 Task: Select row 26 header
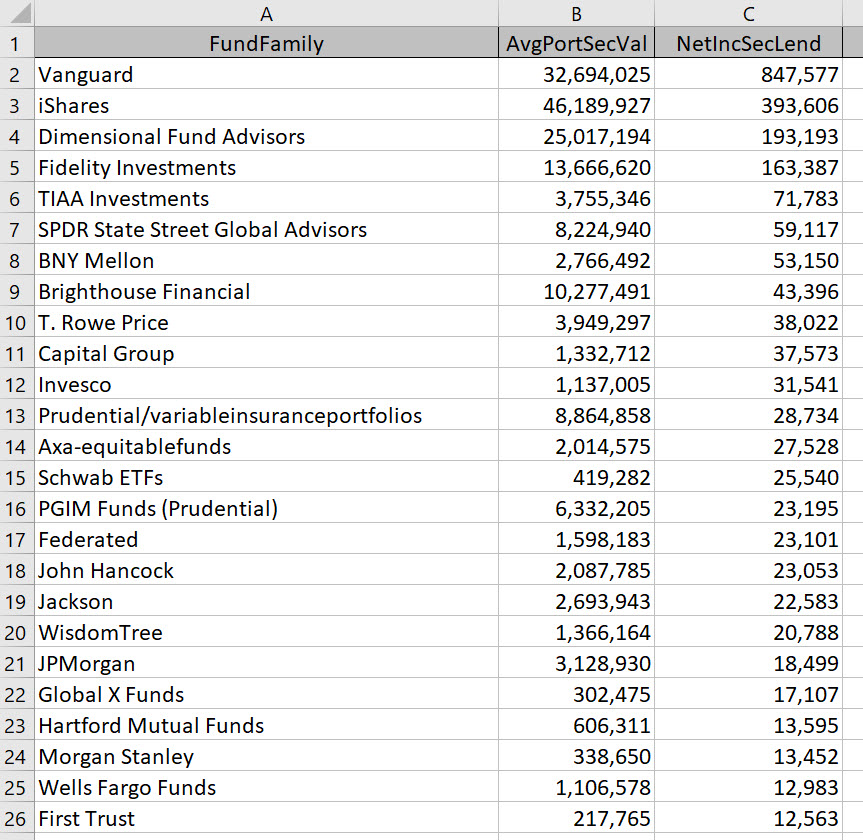(17, 819)
